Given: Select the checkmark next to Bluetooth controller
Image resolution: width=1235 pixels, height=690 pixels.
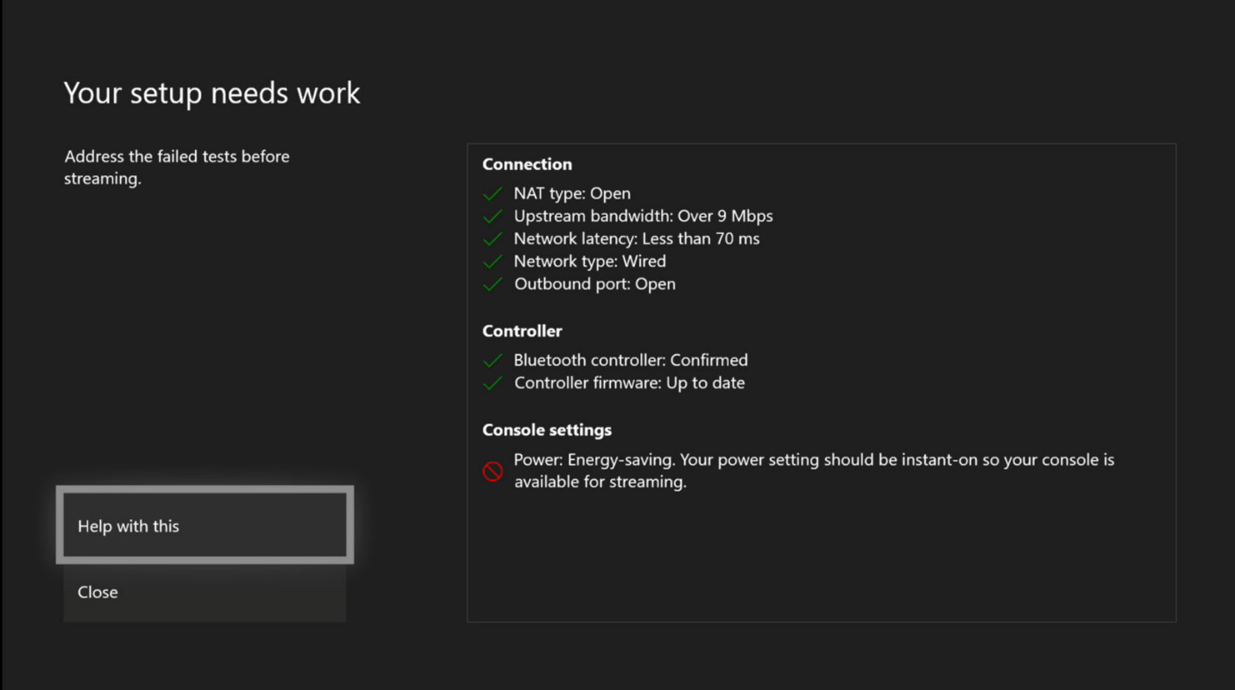Looking at the screenshot, I should coord(492,360).
